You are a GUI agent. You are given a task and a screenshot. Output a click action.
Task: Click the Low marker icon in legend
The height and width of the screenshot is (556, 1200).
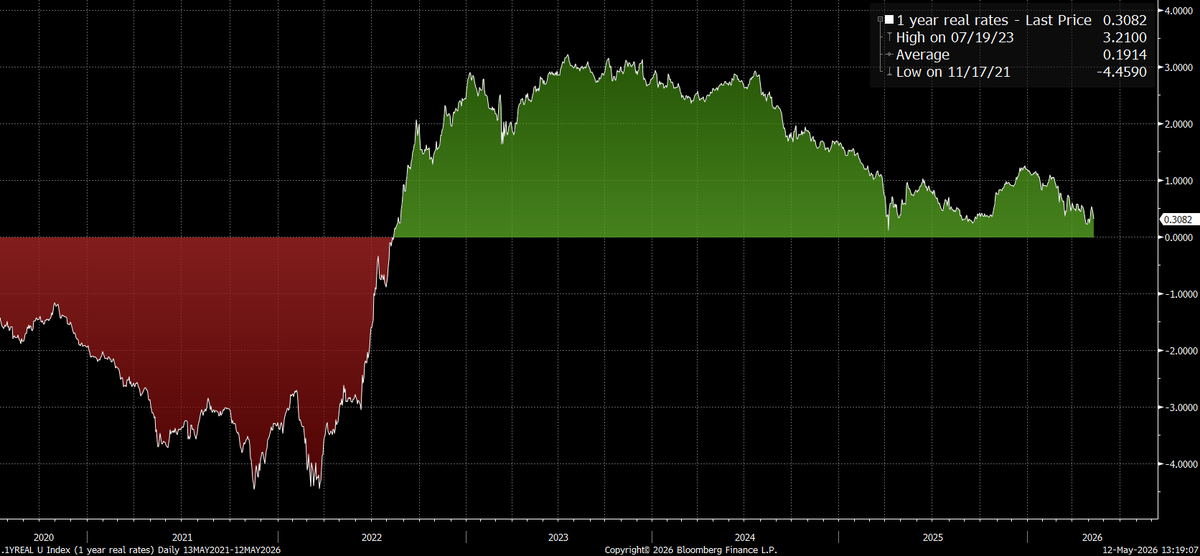(x=888, y=72)
